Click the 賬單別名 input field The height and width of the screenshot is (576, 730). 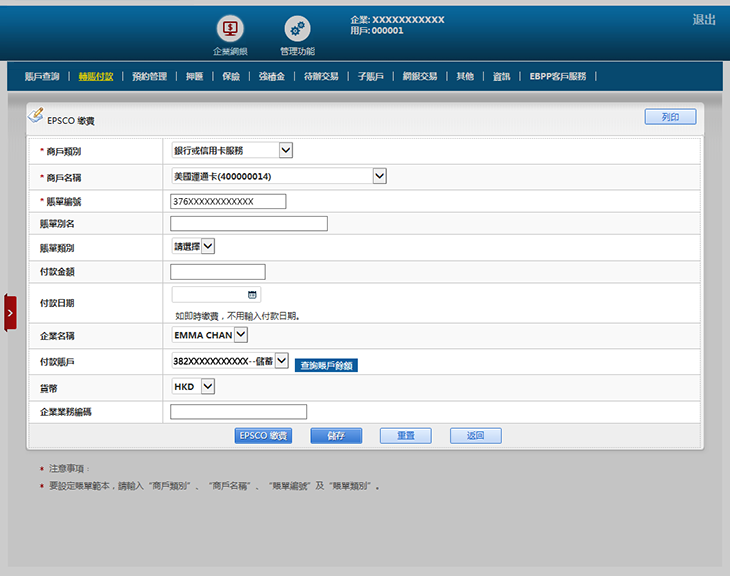tap(249, 224)
